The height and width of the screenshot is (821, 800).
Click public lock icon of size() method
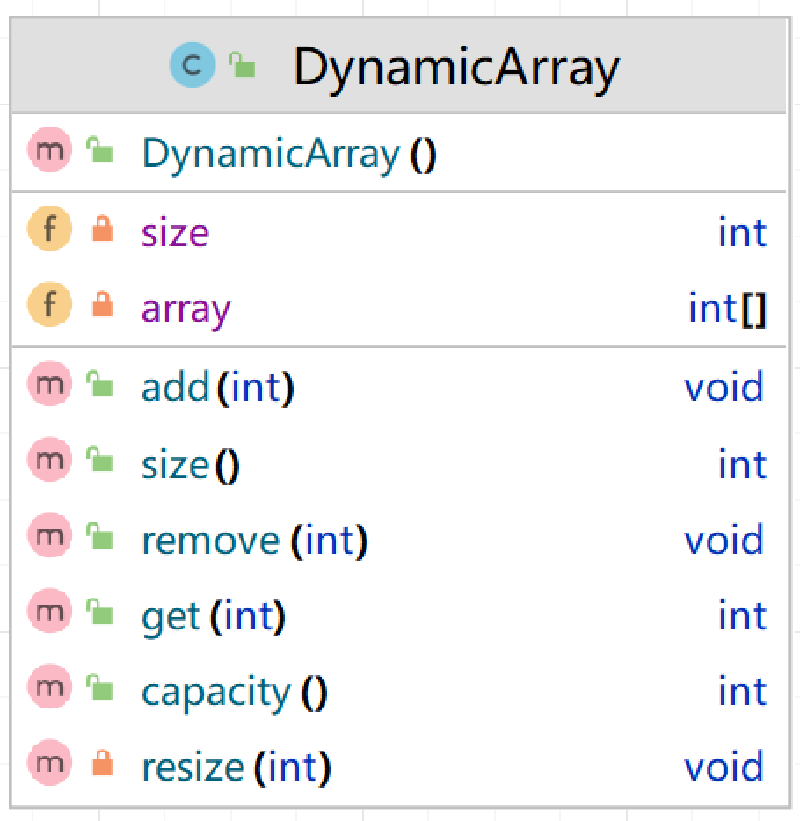[x=100, y=459]
